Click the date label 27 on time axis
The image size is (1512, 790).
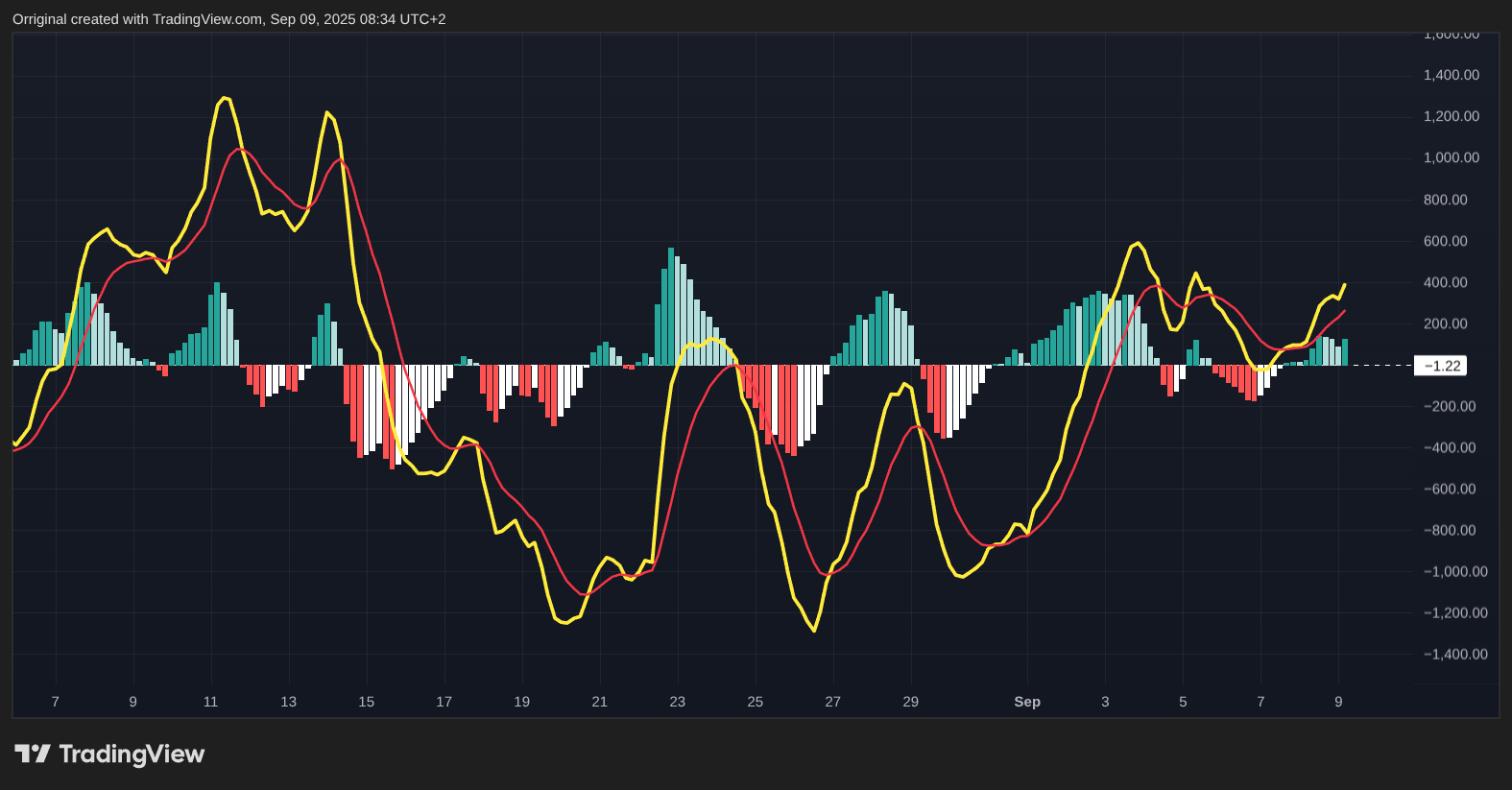coord(833,702)
